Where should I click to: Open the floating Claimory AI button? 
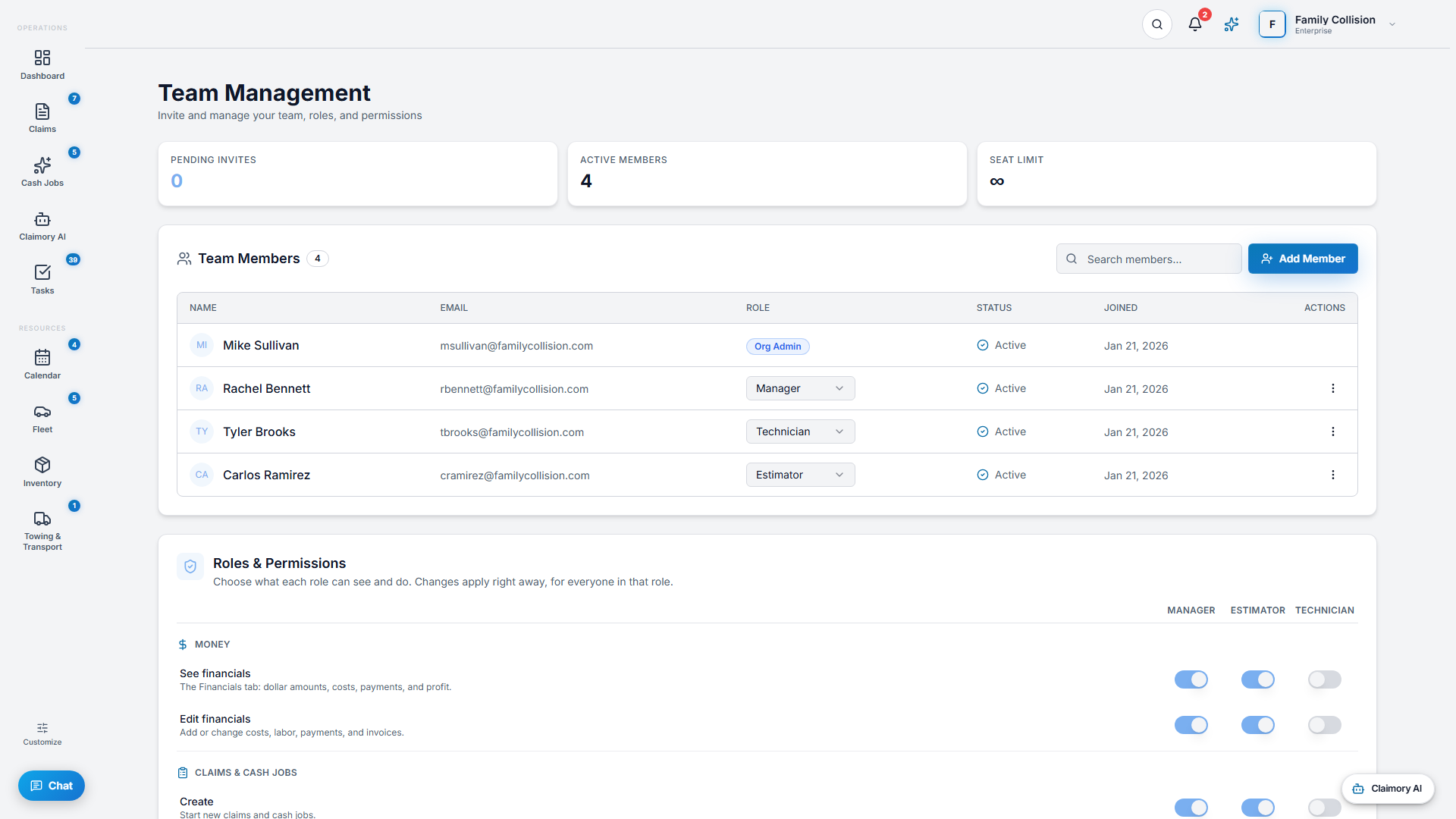click(1388, 789)
